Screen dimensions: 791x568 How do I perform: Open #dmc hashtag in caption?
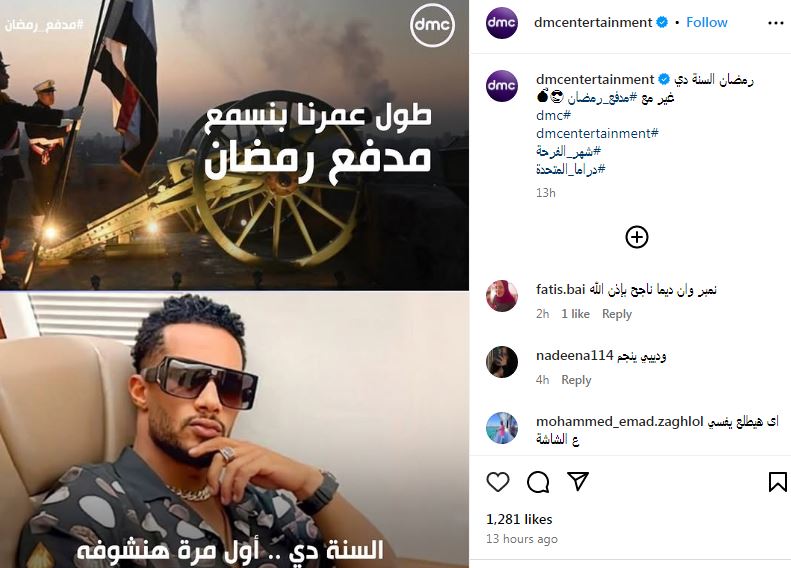pyautogui.click(x=553, y=116)
